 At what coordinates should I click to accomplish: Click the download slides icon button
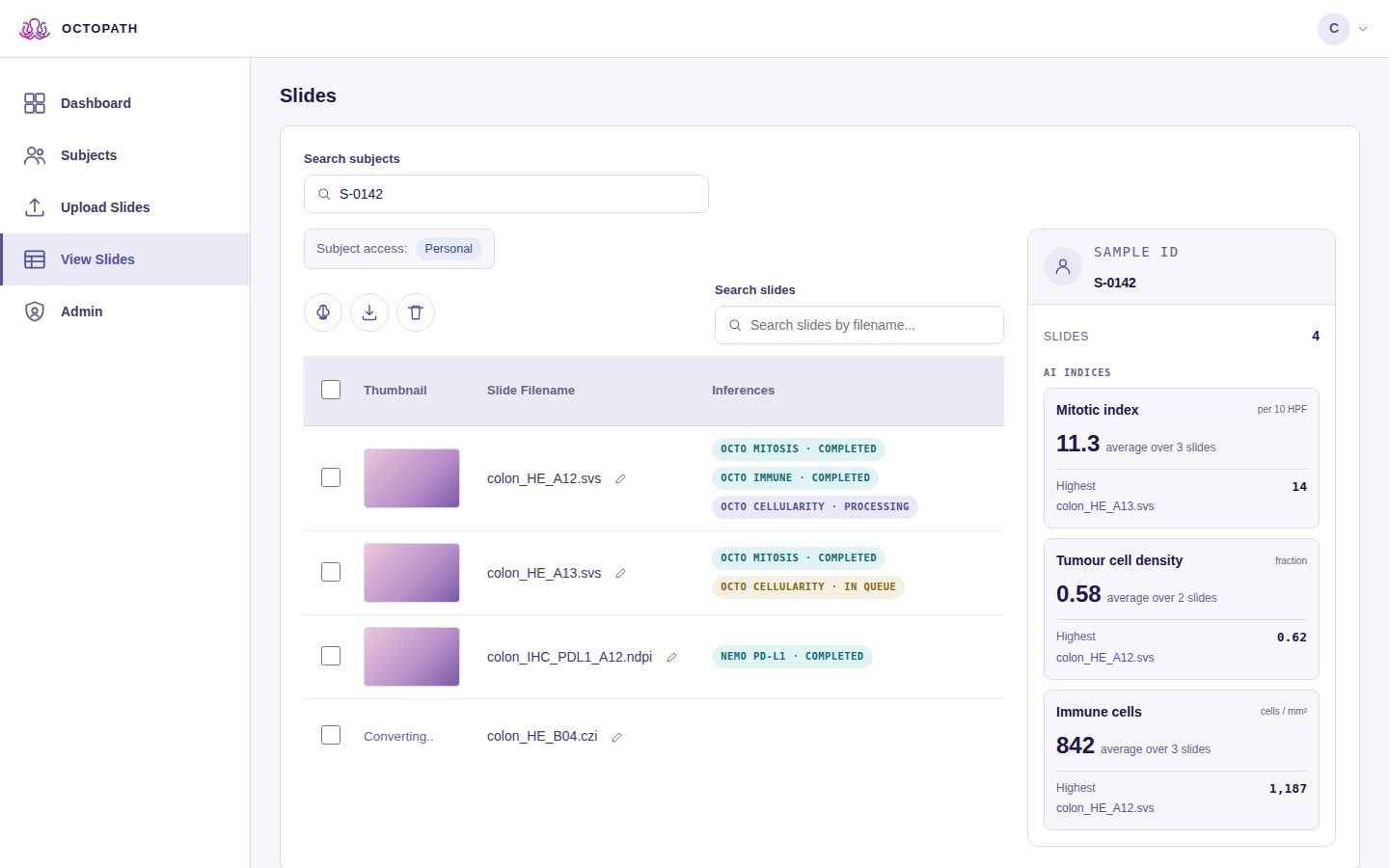(369, 312)
